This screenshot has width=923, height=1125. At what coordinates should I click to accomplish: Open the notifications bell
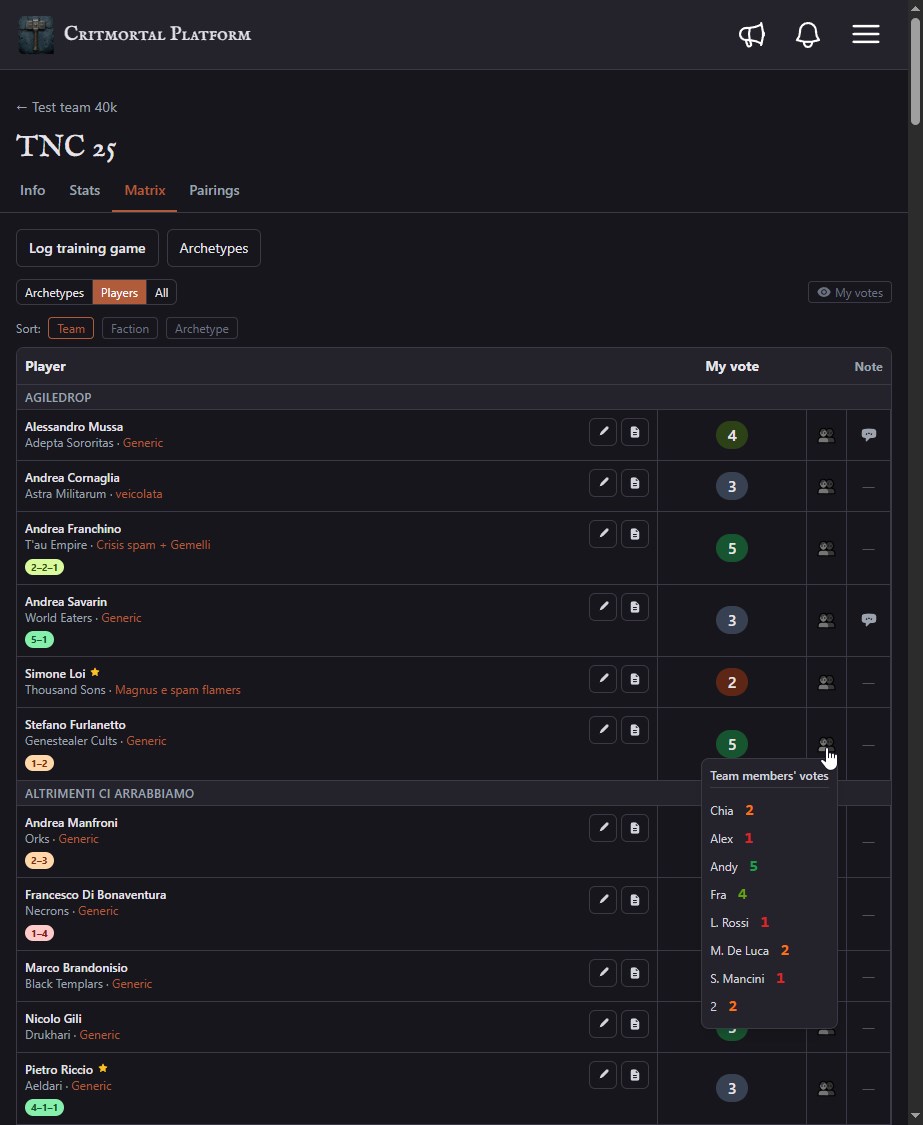807,34
